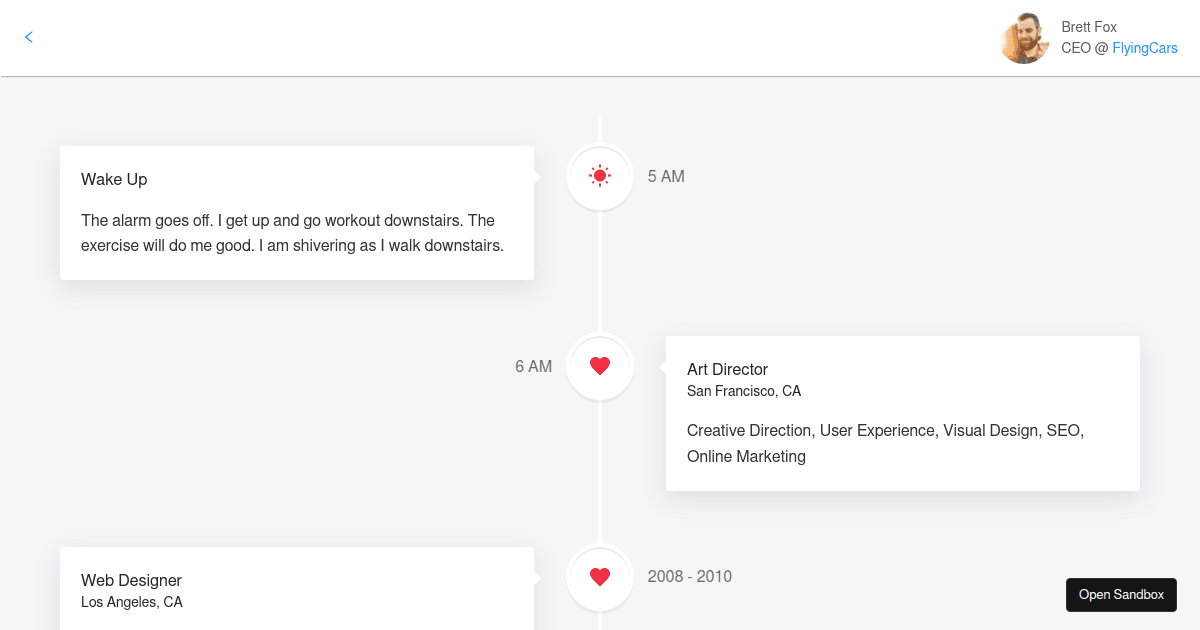Click the San Francisco, CA subtitle
Screen dimensions: 1200x630
tap(744, 391)
